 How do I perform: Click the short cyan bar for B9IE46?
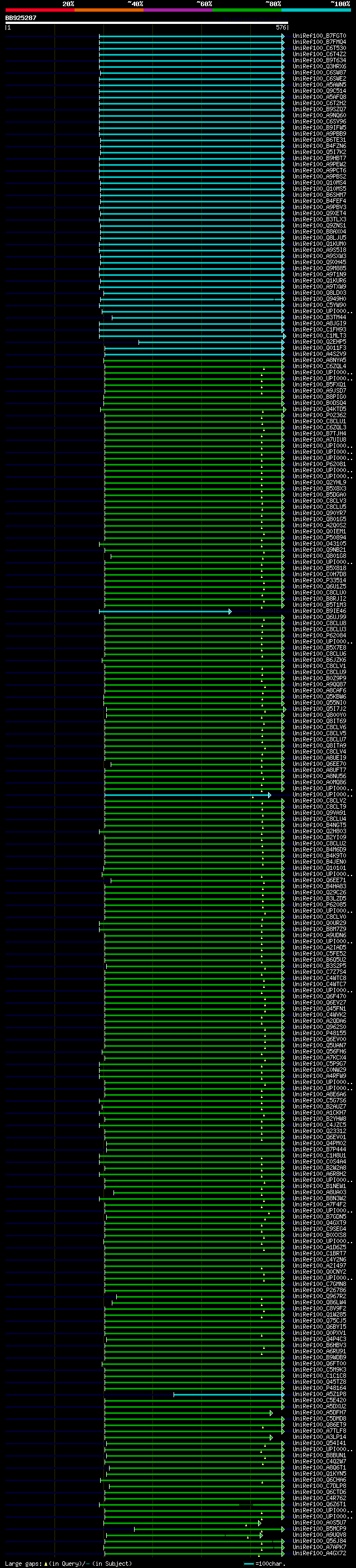point(165,611)
